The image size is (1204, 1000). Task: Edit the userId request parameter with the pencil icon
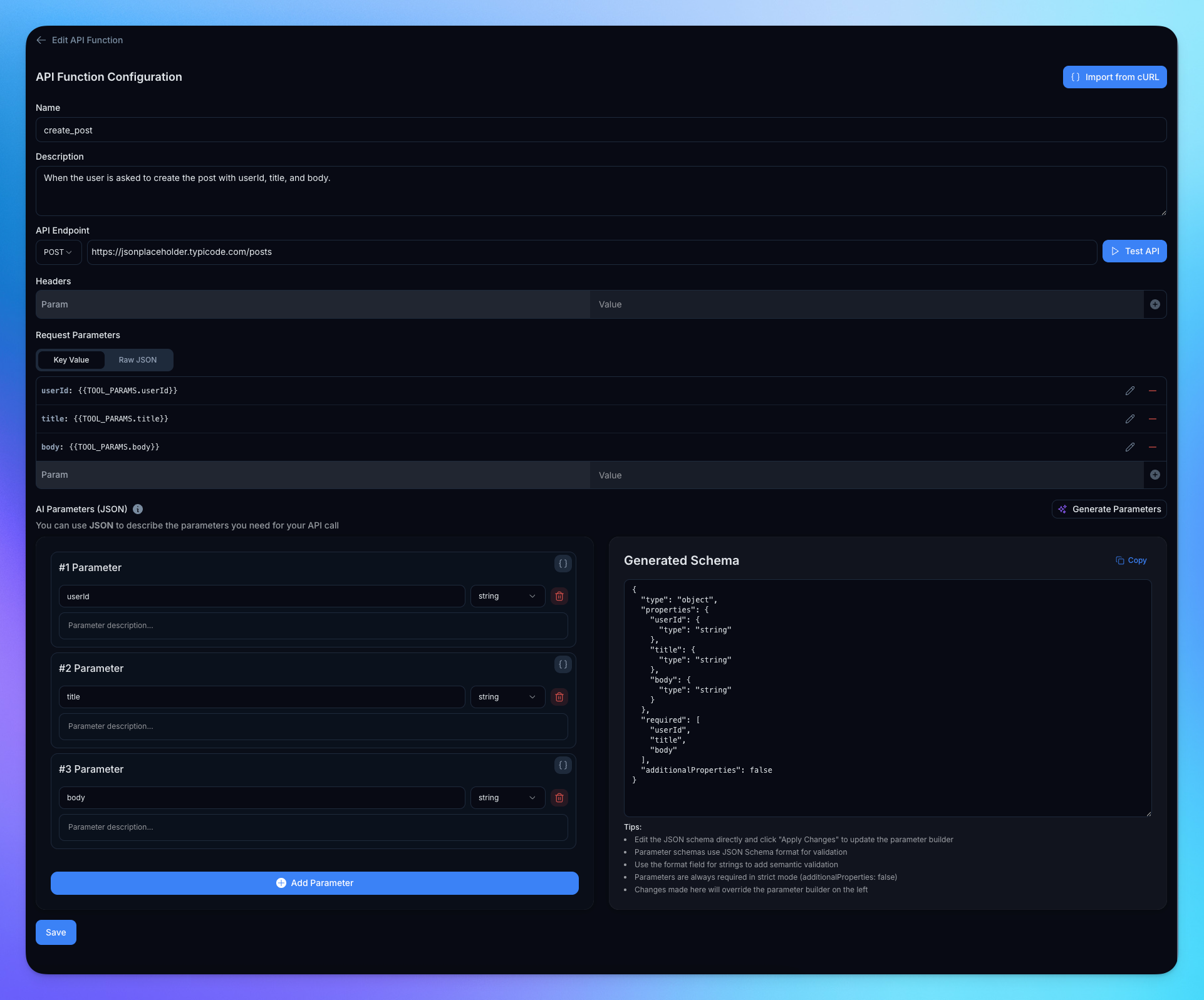1129,391
